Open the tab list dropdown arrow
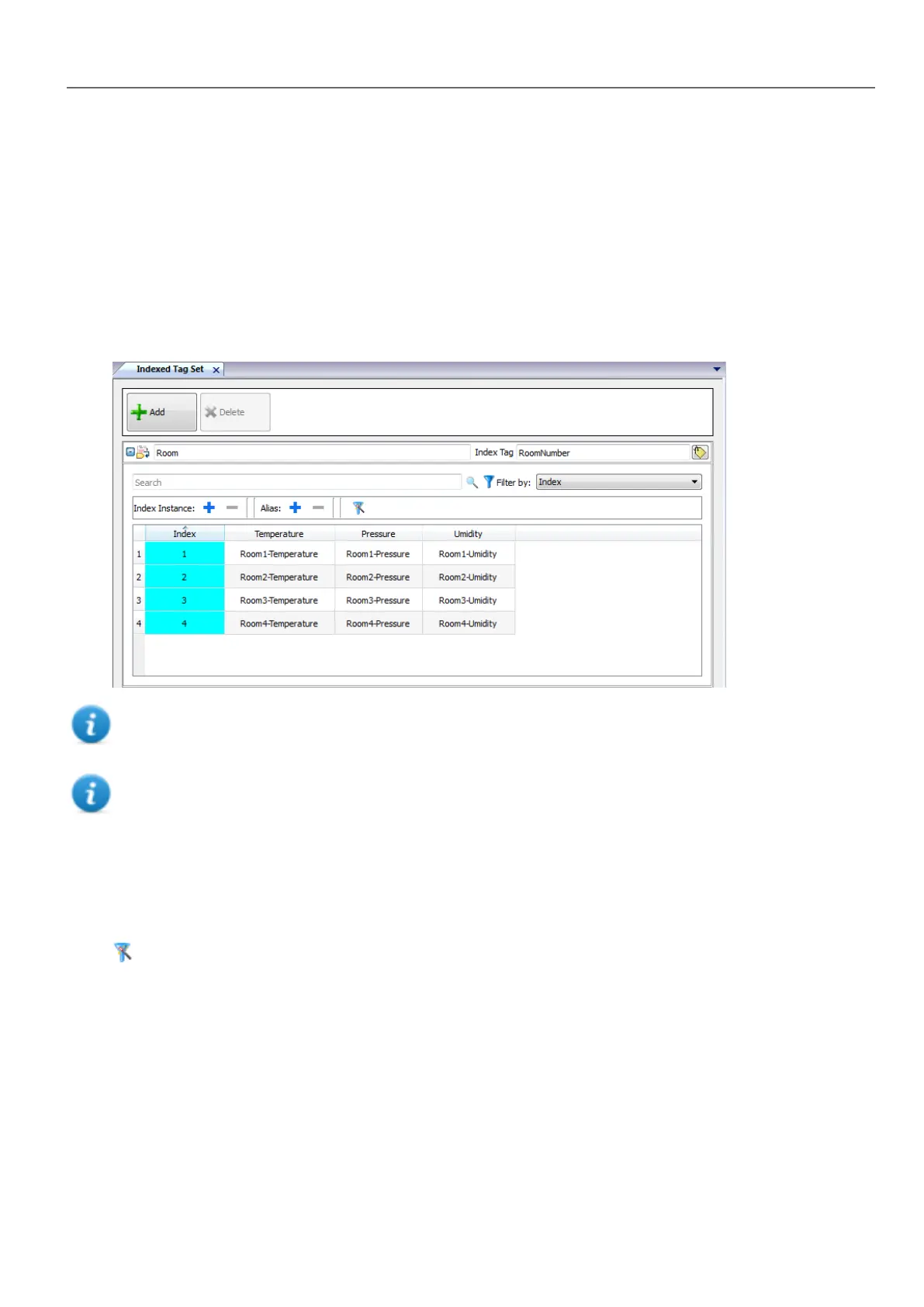Screen dimensions: 924x1307 tap(717, 369)
